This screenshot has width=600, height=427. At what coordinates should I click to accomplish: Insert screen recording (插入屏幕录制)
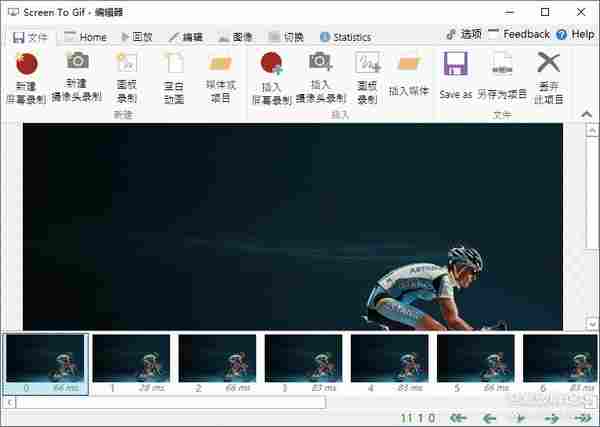[x=271, y=78]
